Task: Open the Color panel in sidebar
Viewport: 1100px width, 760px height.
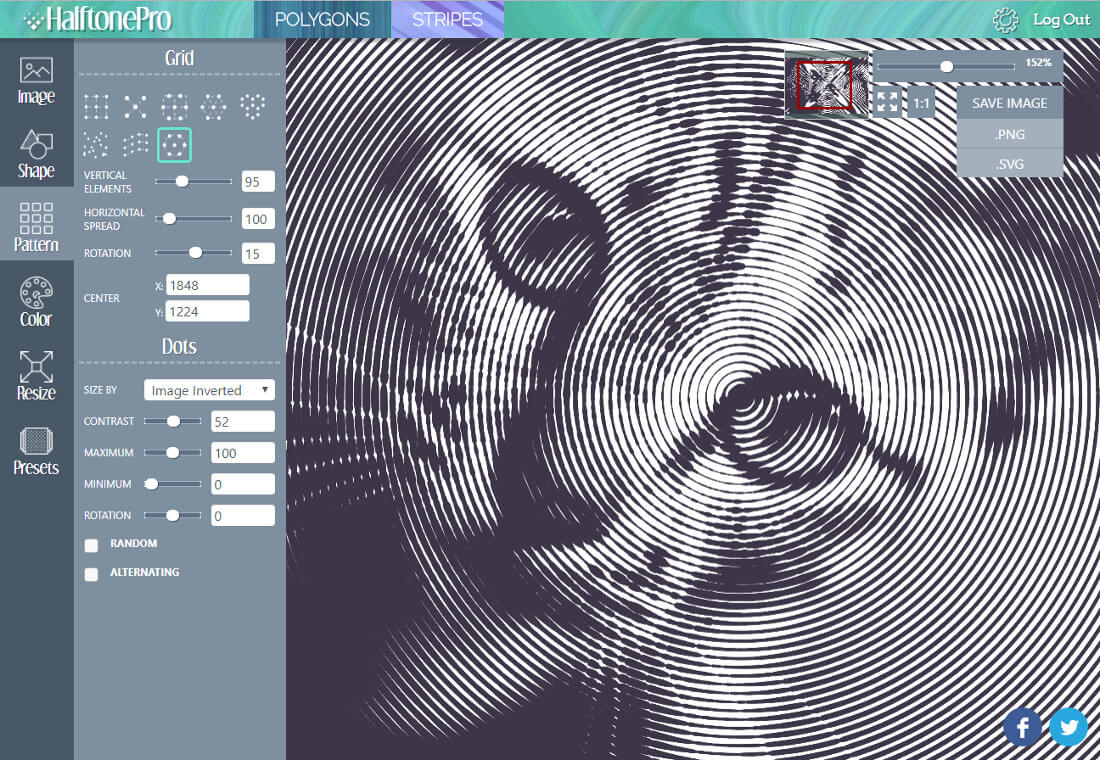Action: (x=36, y=302)
